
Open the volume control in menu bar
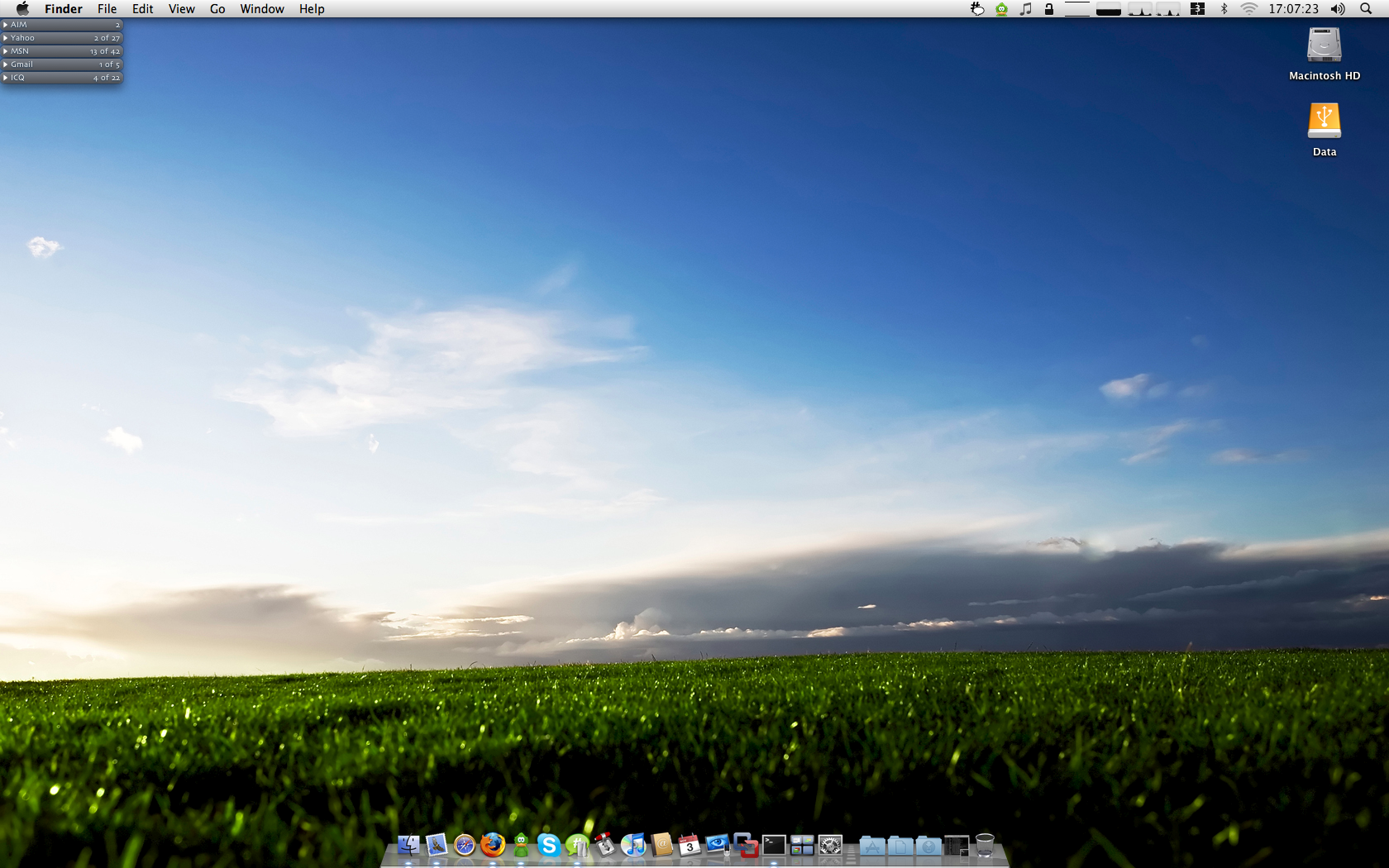(x=1337, y=9)
